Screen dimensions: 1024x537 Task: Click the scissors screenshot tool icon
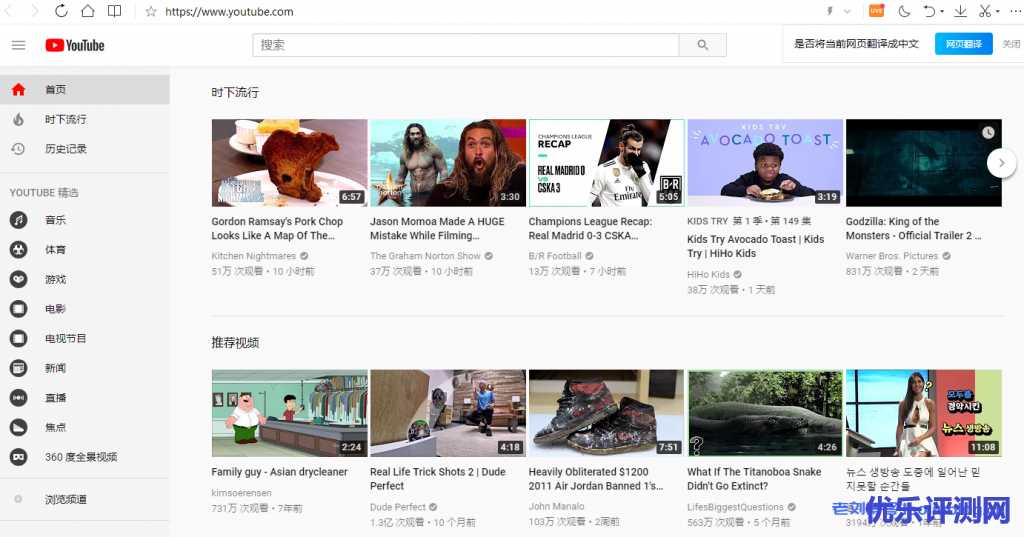click(985, 11)
